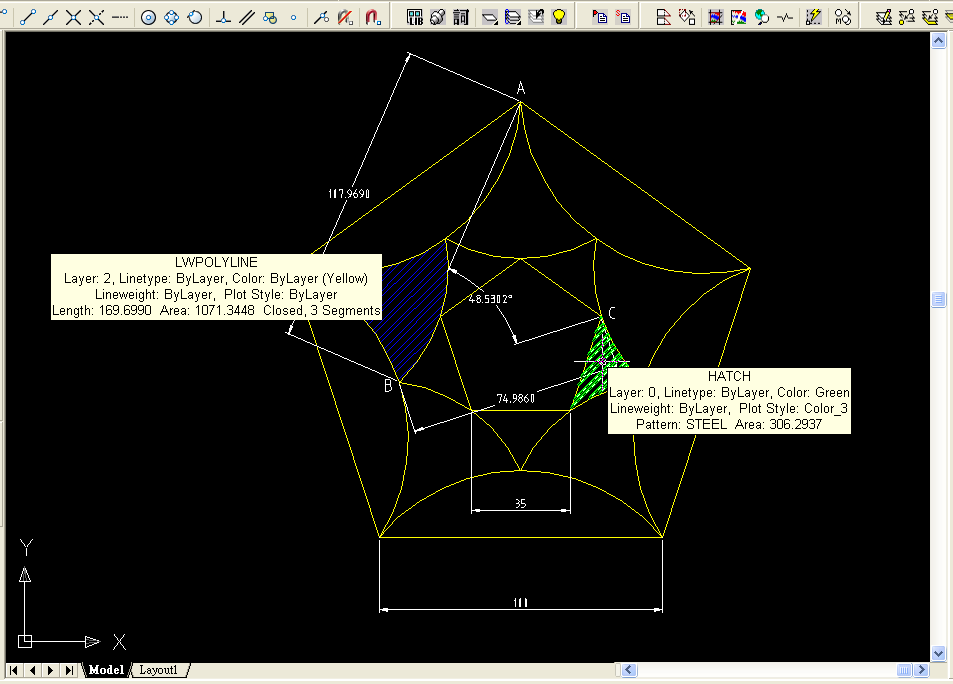Click the Chinese character dictionary icon
953x684 pixels.
(461, 17)
